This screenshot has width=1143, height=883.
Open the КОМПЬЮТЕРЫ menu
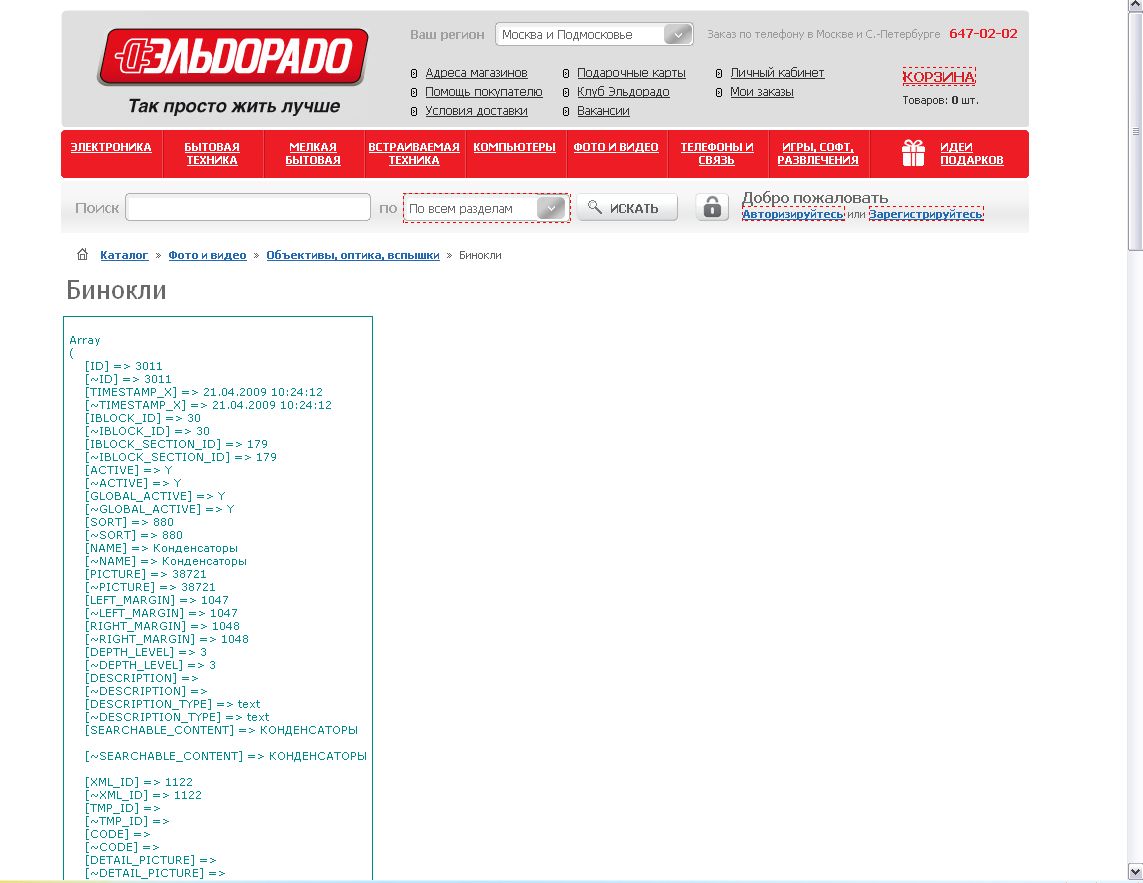[514, 147]
